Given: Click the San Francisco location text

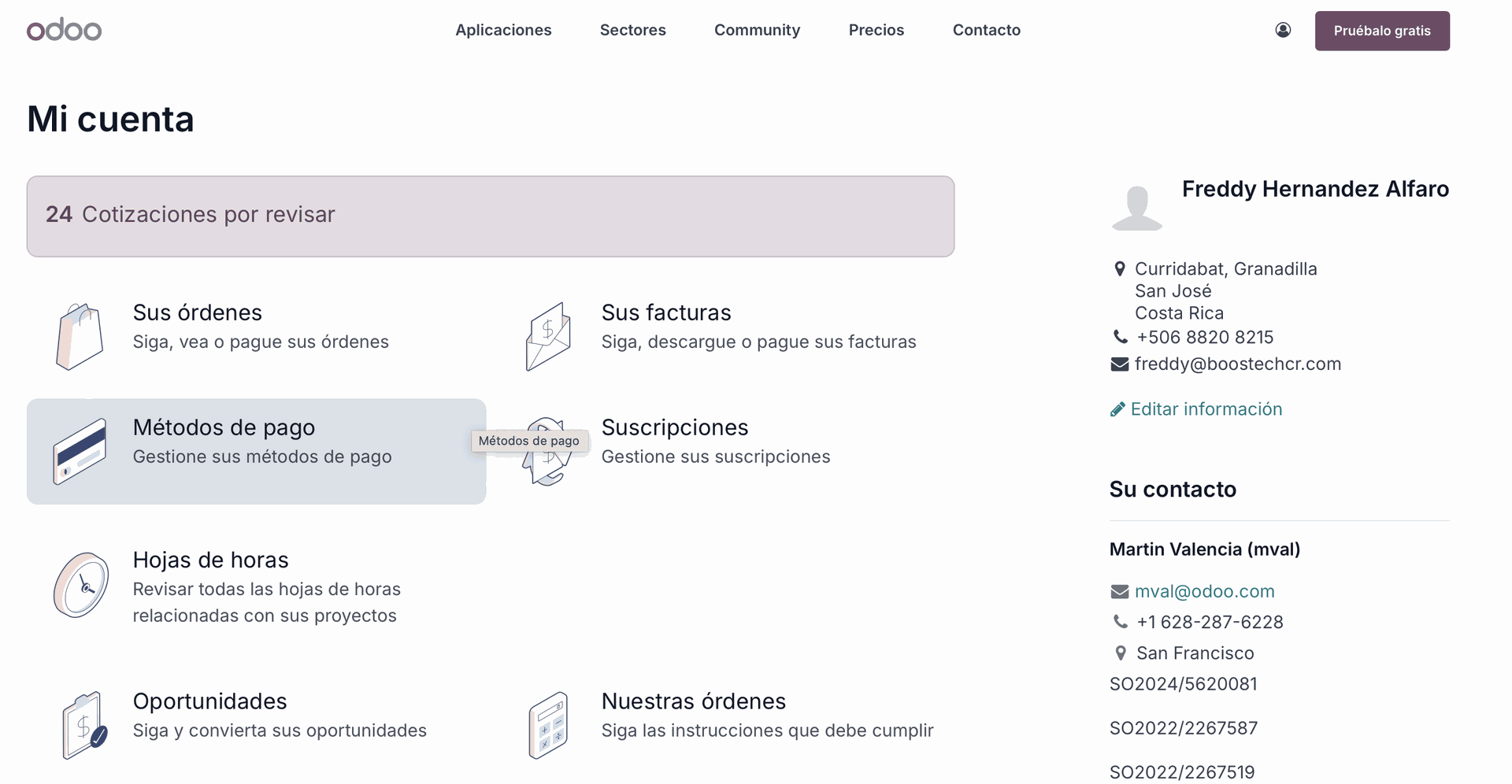Looking at the screenshot, I should (x=1195, y=653).
